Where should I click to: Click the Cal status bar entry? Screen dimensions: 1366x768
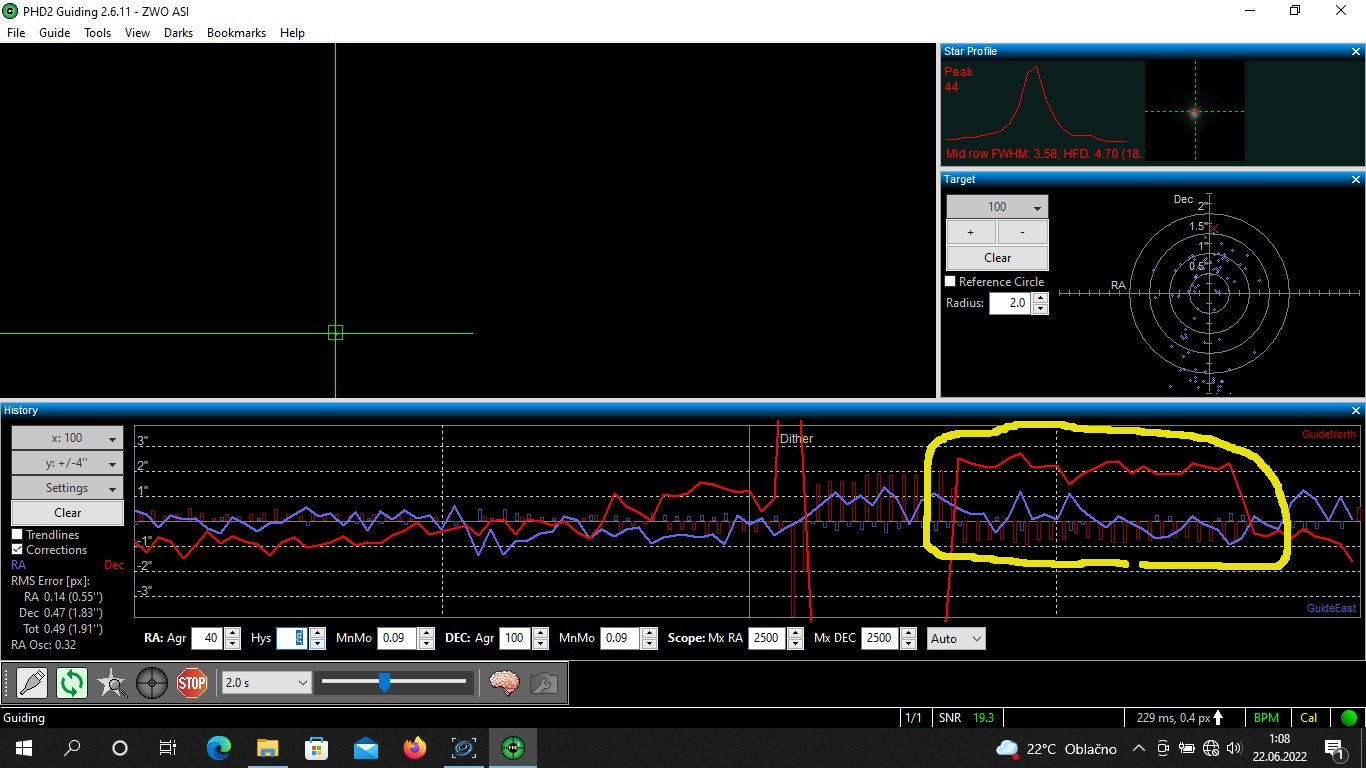pyautogui.click(x=1309, y=718)
